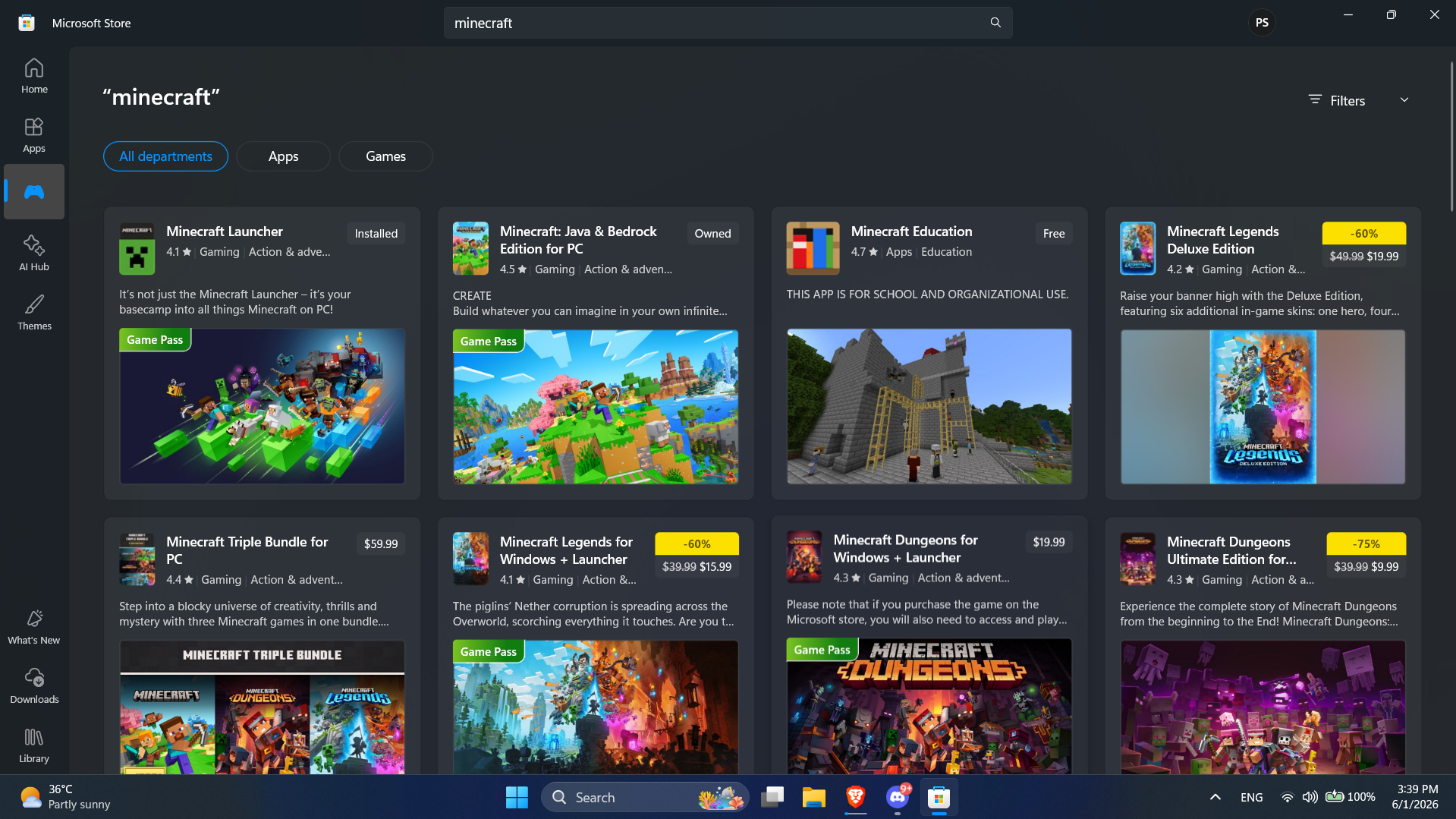
Task: Open Task View on the taskbar
Action: [x=772, y=797]
